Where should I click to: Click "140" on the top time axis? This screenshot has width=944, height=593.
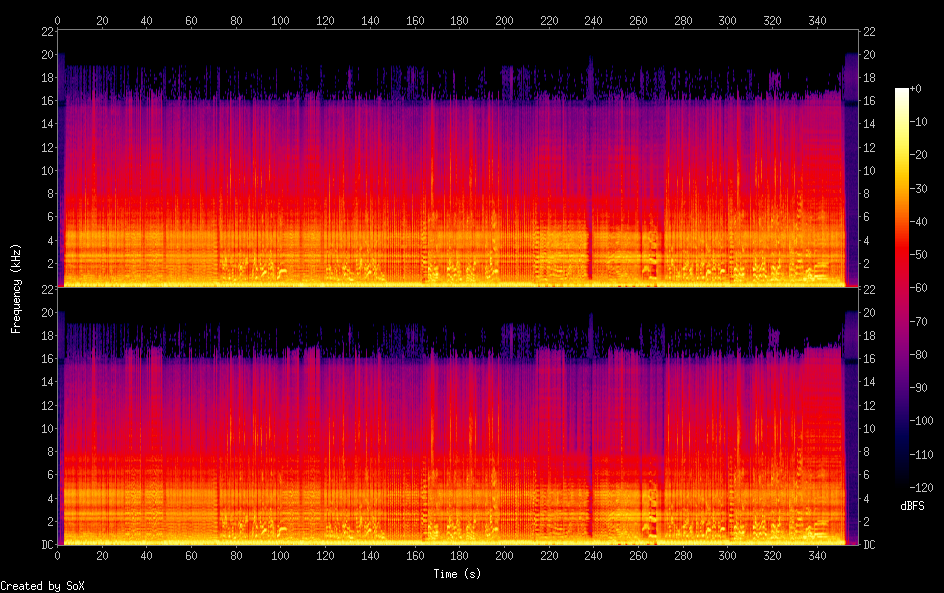[370, 21]
